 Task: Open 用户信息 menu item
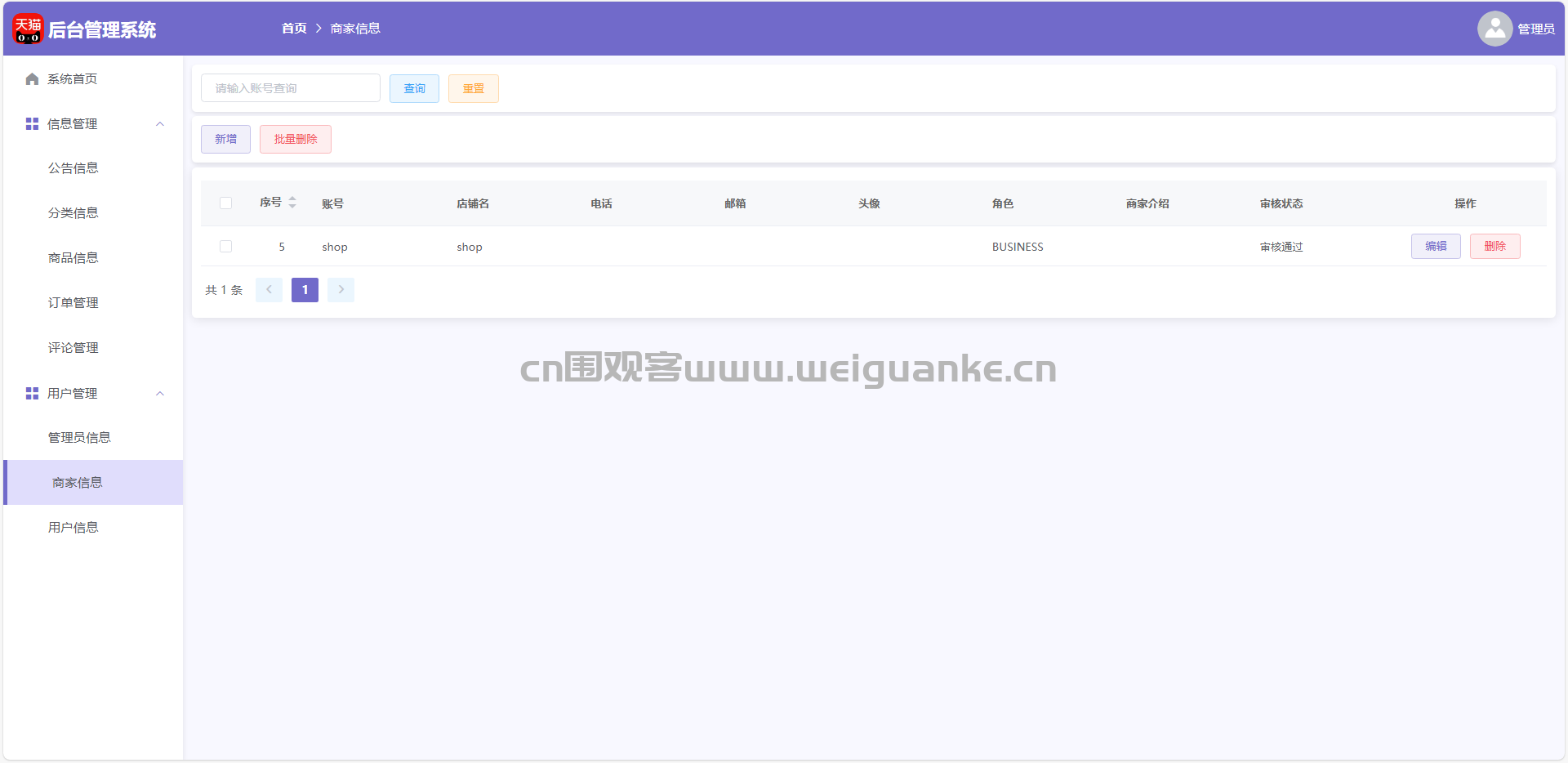93,528
